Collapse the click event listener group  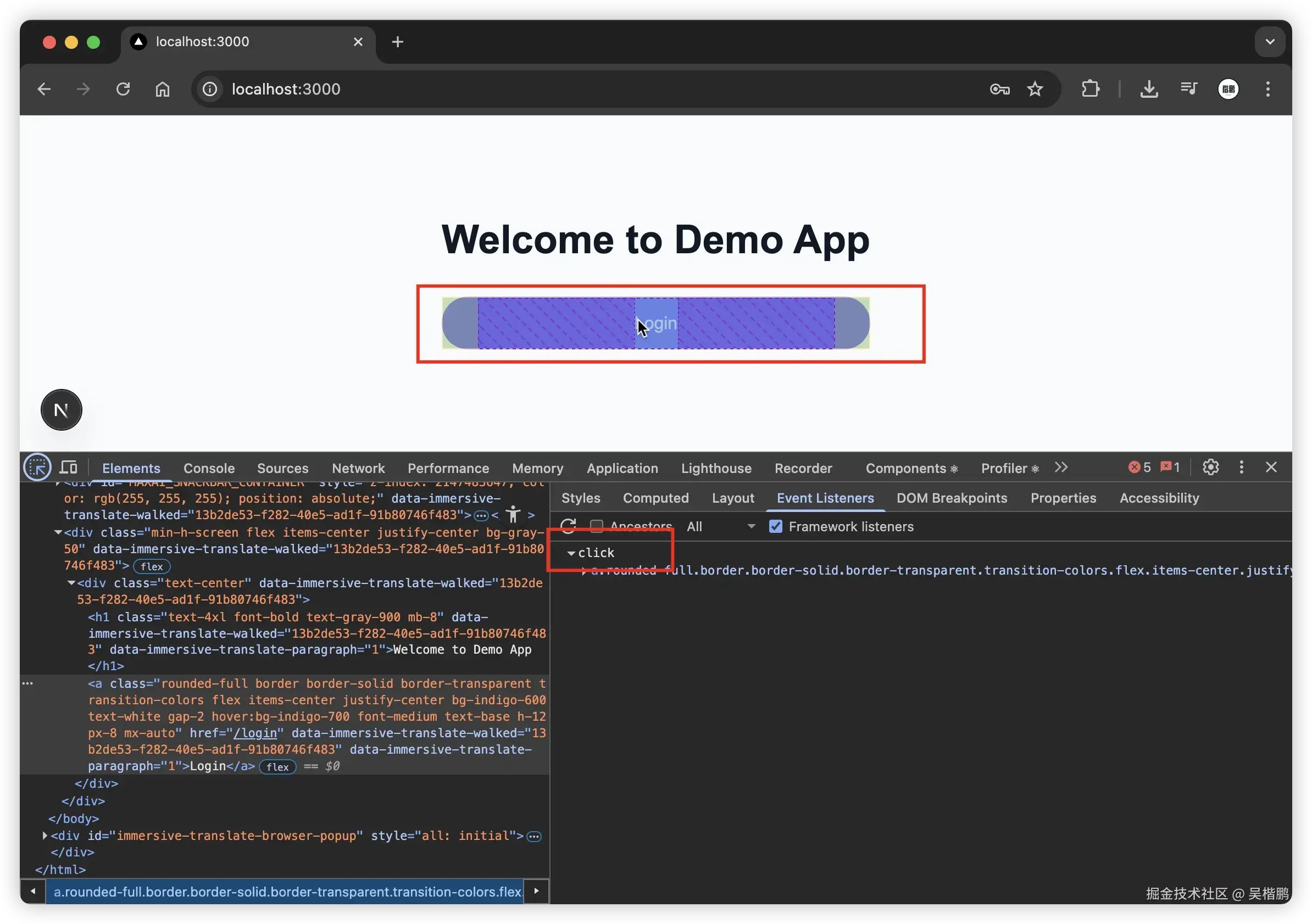coord(570,553)
